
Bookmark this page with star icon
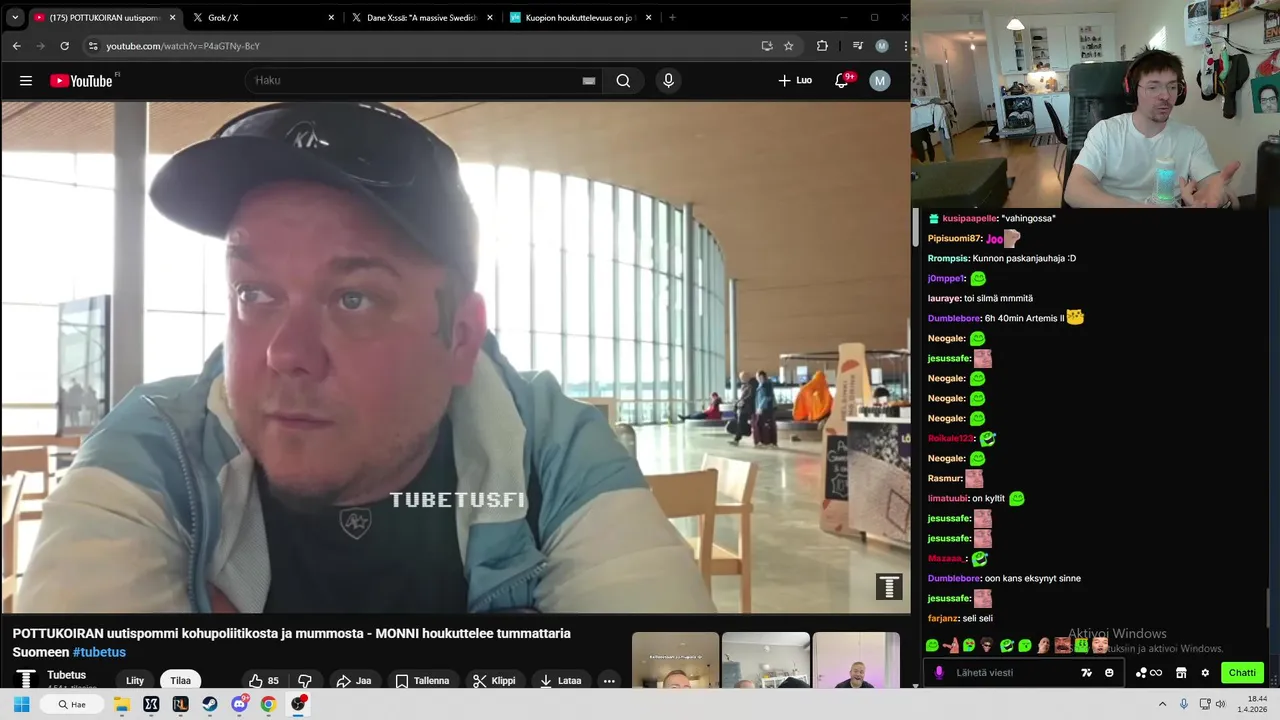point(788,46)
